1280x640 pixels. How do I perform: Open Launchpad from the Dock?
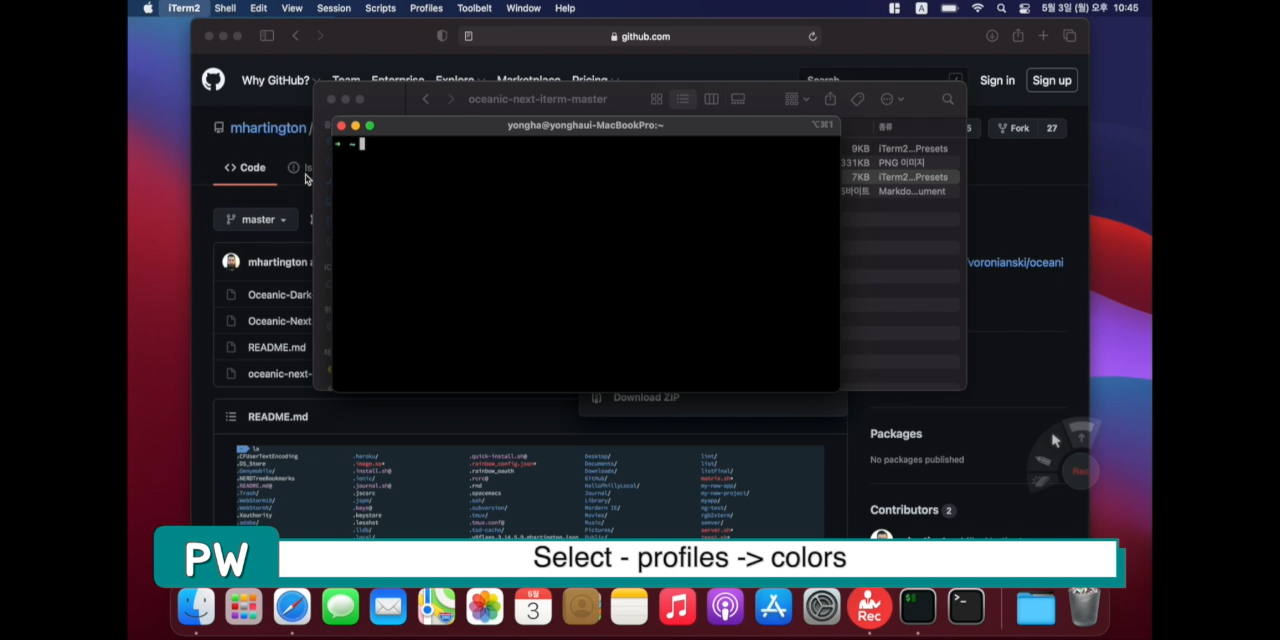[x=244, y=607]
